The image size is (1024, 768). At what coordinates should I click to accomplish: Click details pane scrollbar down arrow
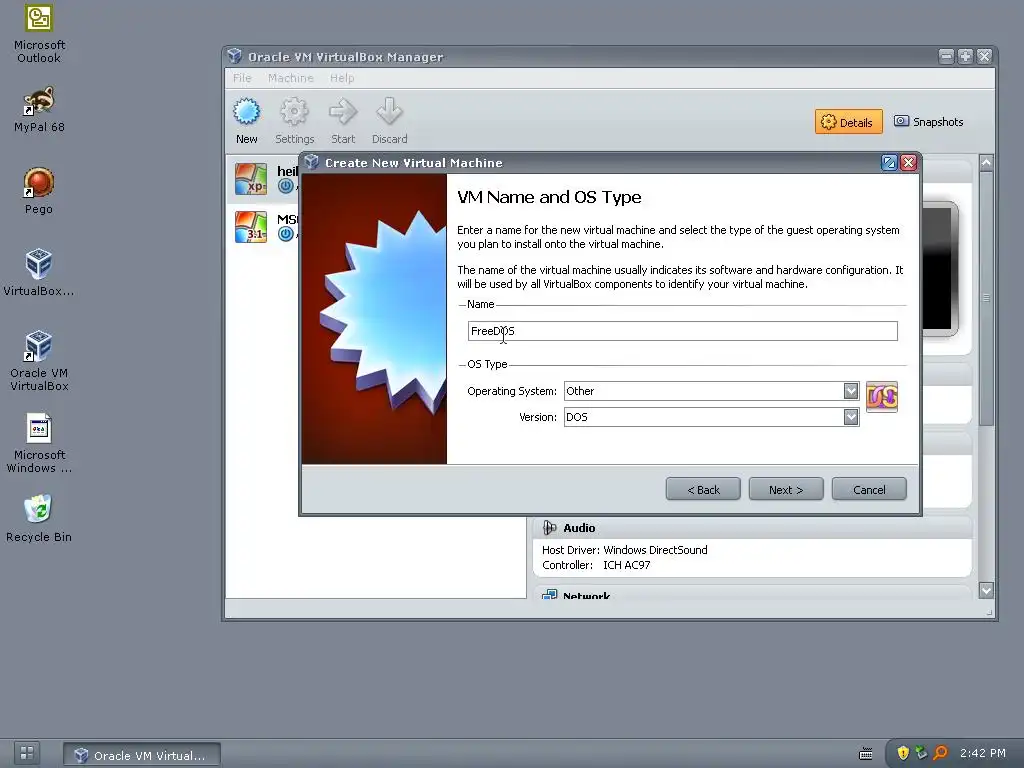986,590
